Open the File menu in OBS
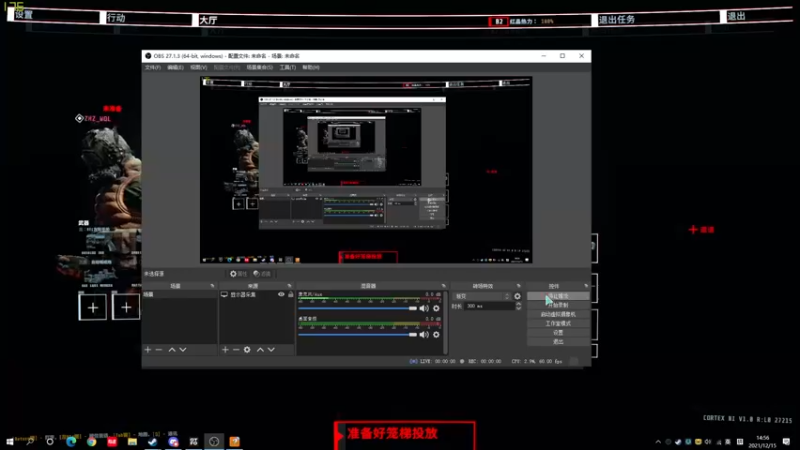 point(153,67)
